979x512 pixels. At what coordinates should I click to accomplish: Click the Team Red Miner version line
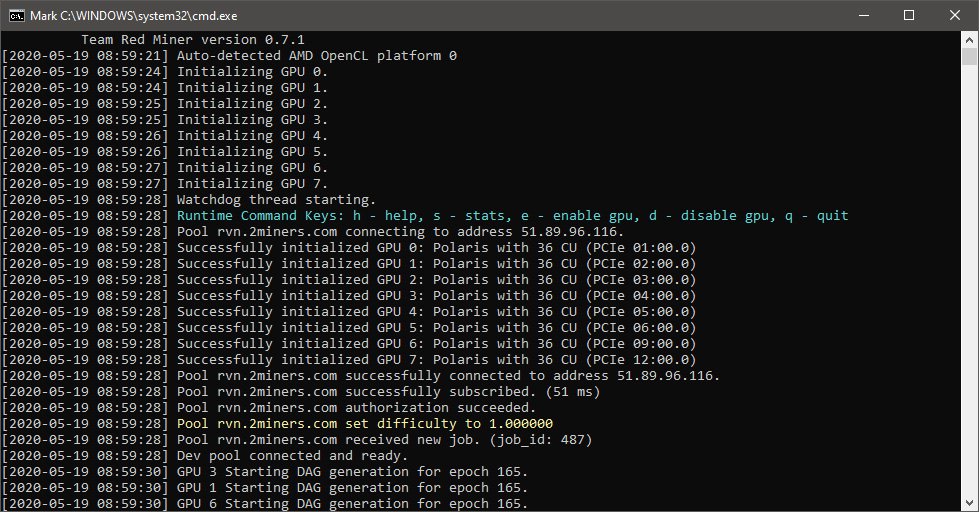click(x=193, y=39)
